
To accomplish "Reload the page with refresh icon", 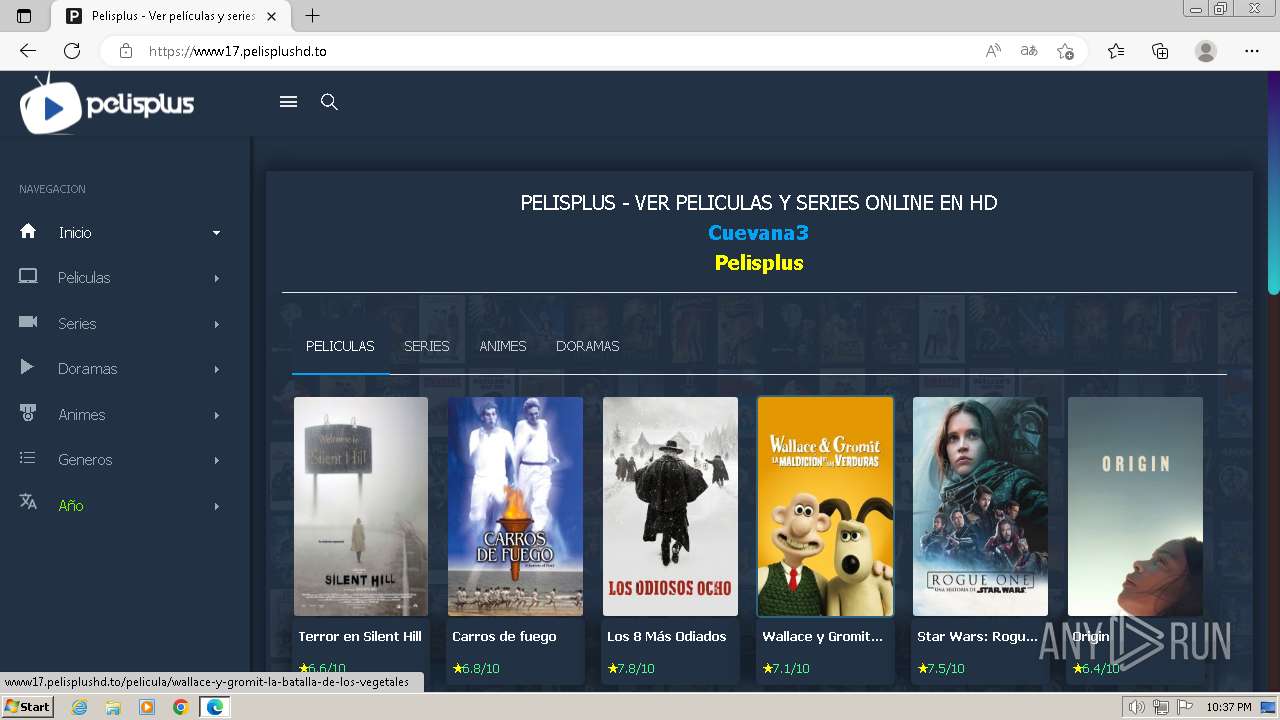I will pyautogui.click(x=72, y=51).
